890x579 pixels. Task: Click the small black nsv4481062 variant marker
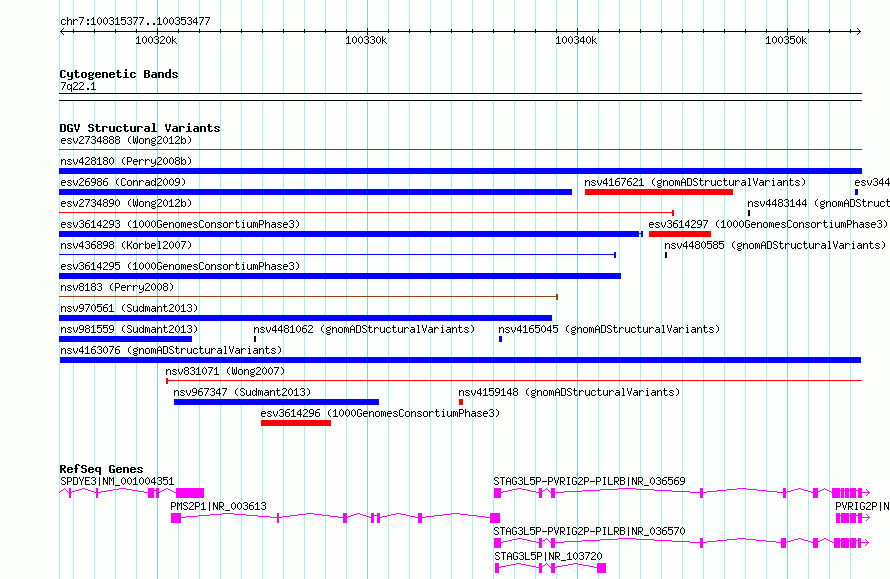pyautogui.click(x=255, y=339)
